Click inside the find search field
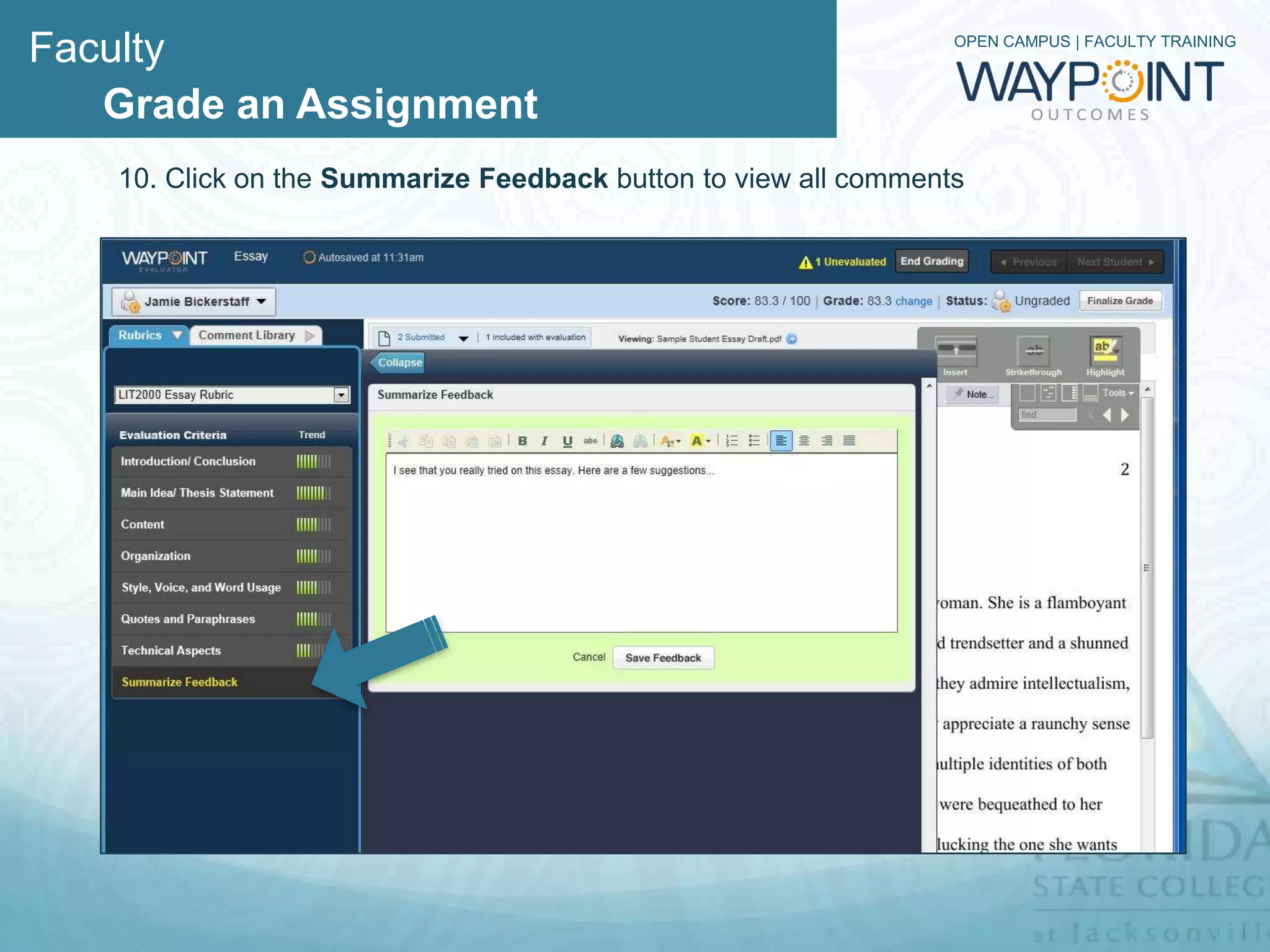Screen dimensions: 1270x952 tap(1047, 415)
